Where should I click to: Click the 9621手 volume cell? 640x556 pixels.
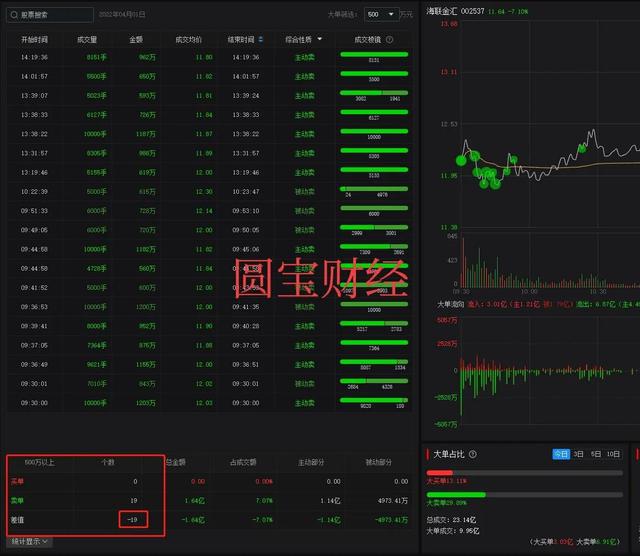click(x=97, y=365)
